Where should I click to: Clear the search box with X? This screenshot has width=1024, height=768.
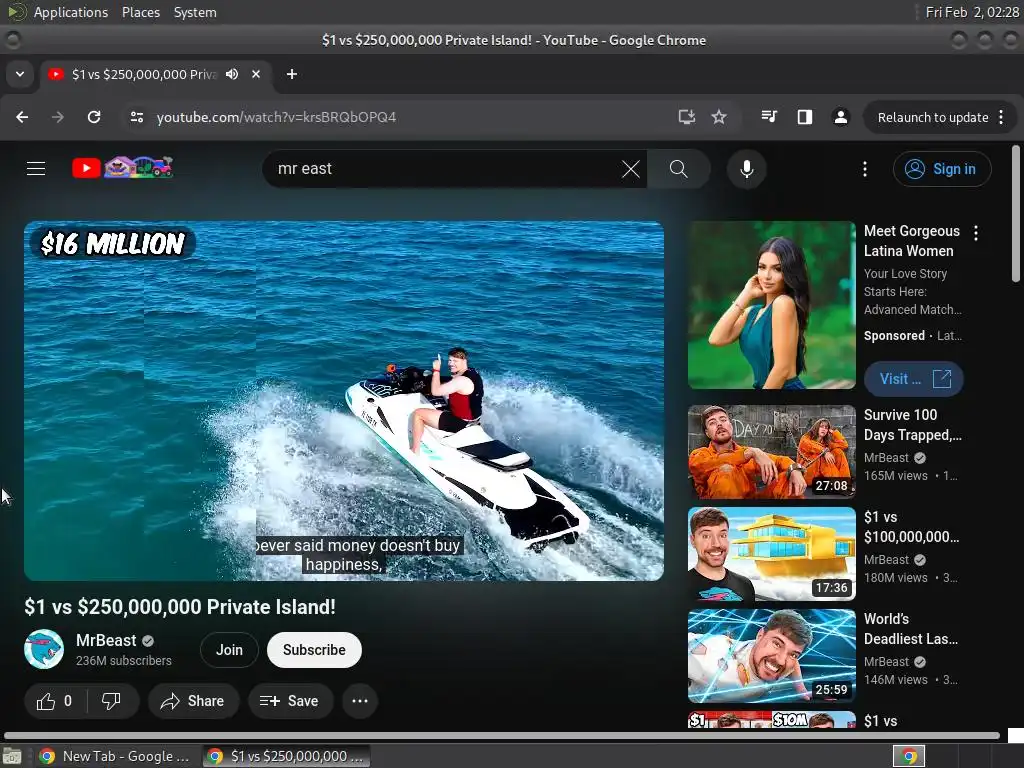pos(631,169)
